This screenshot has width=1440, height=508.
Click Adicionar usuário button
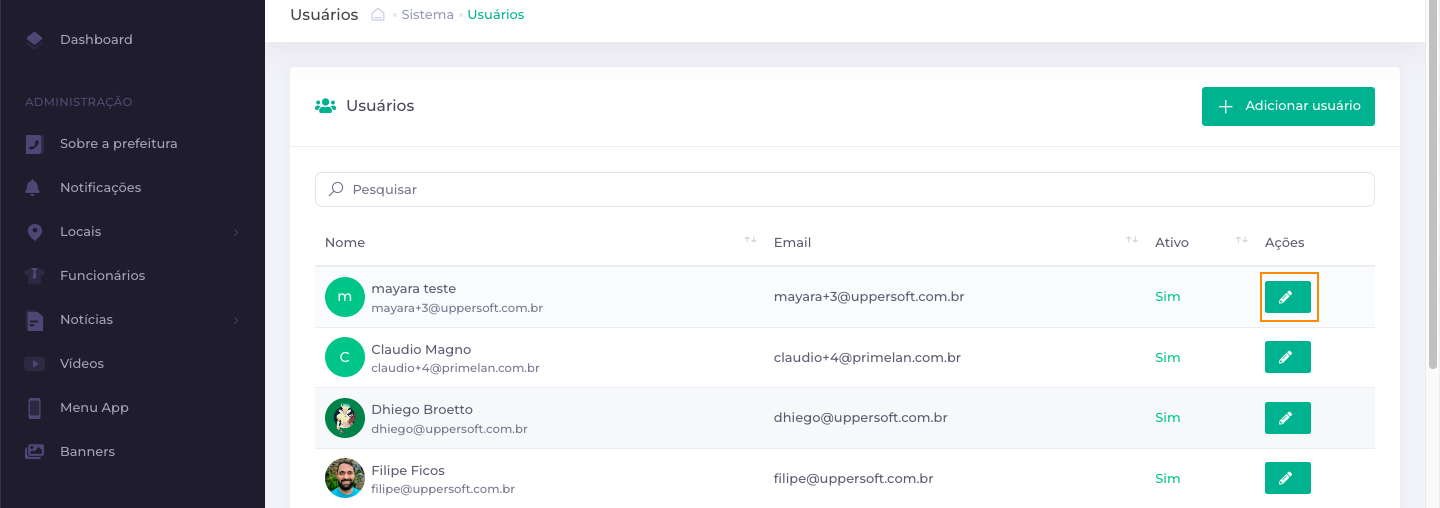(x=1288, y=106)
